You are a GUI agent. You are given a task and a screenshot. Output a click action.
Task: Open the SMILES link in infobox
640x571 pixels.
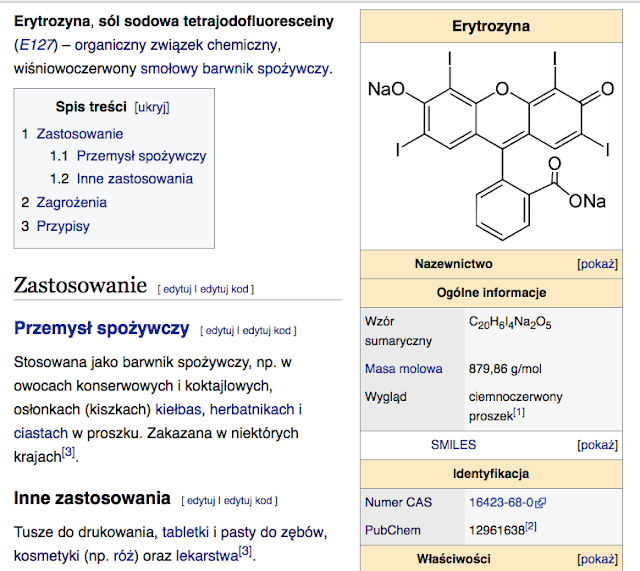pos(453,445)
